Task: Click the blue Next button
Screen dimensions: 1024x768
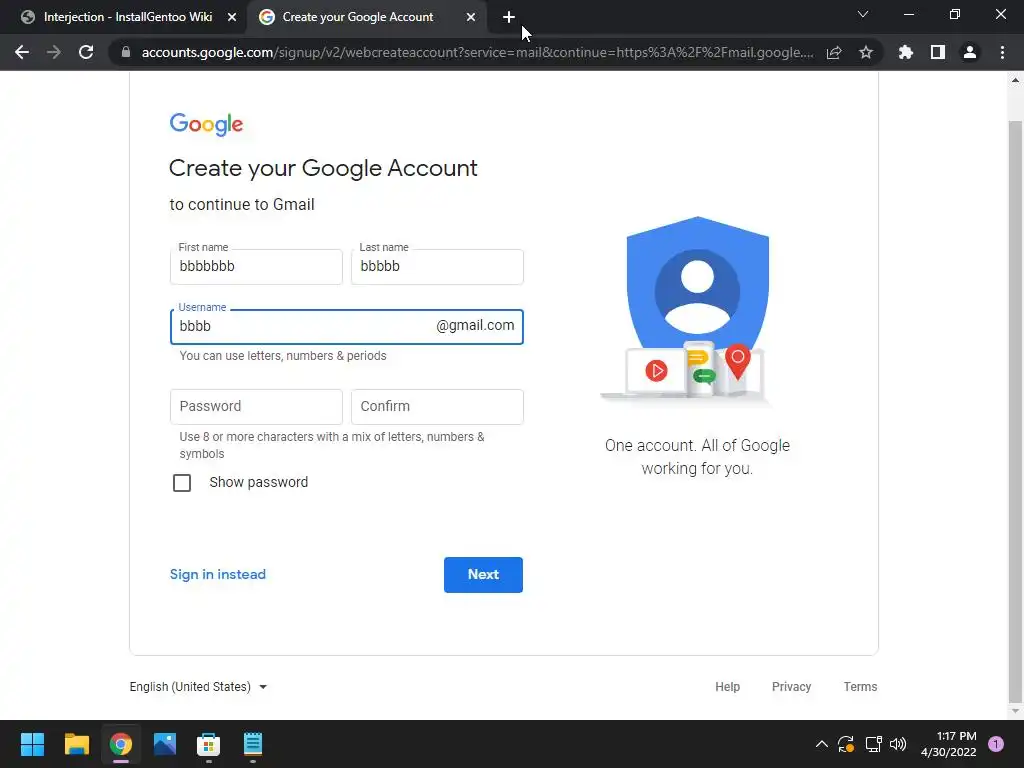Action: [483, 575]
